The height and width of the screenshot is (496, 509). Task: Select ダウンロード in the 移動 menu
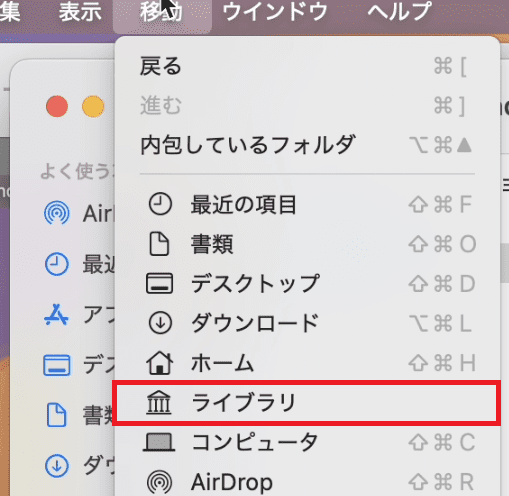pyautogui.click(x=307, y=323)
